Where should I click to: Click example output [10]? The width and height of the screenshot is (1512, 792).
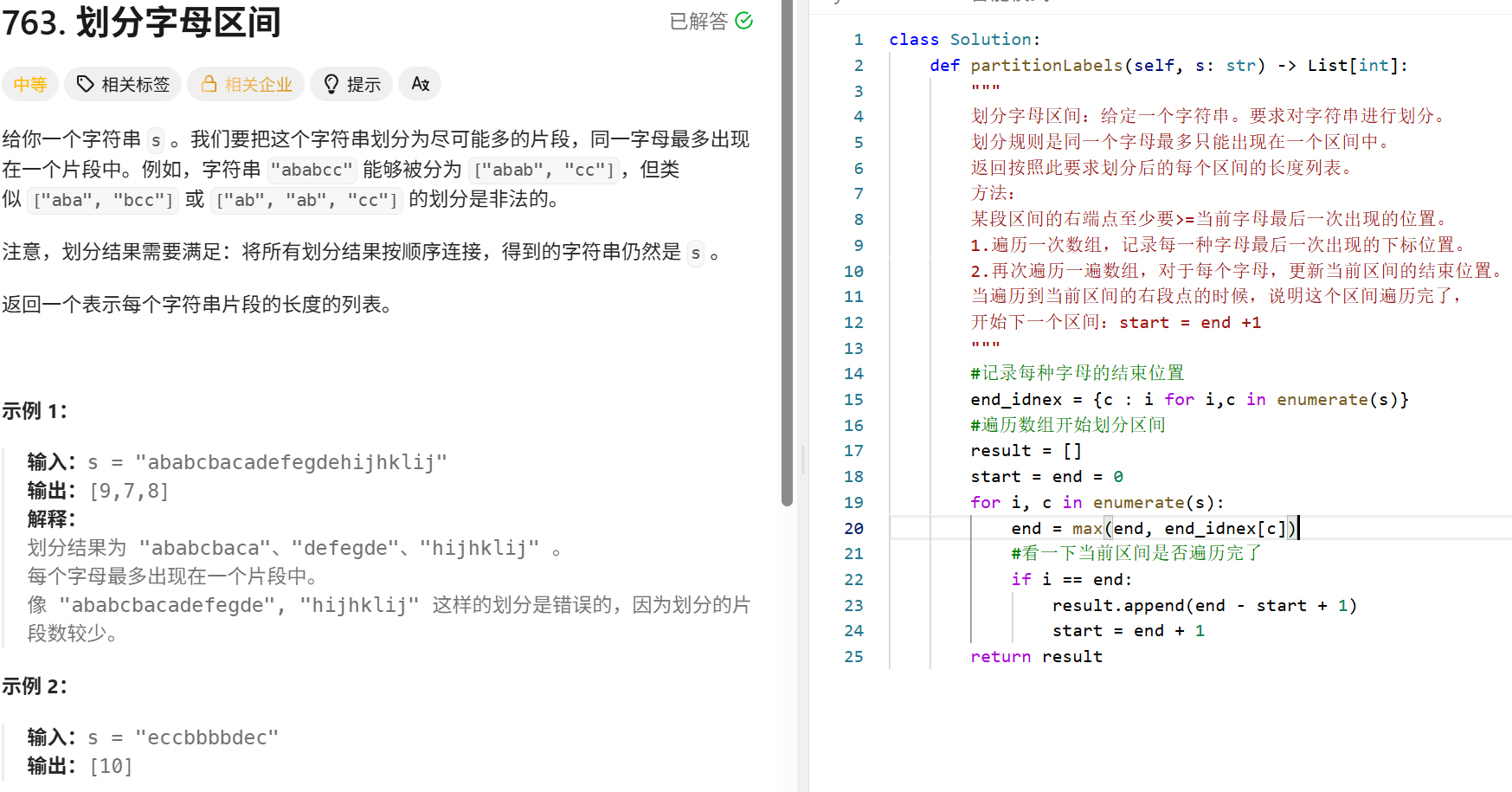point(111,766)
